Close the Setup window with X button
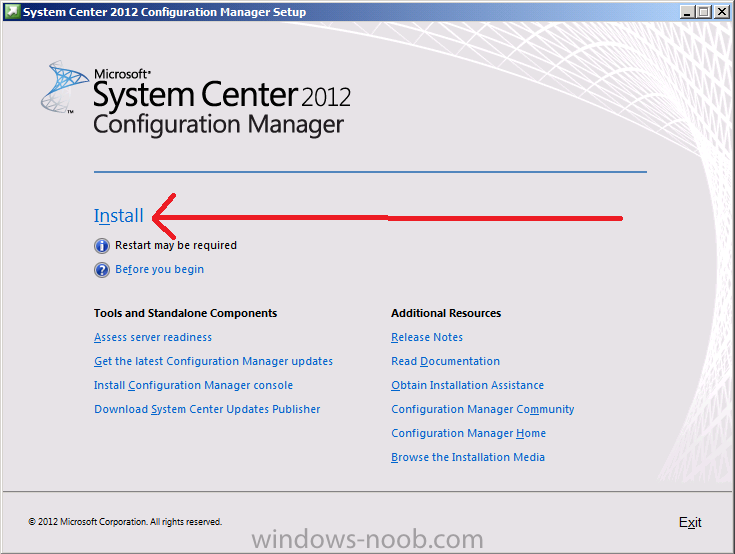The image size is (735, 554). pos(721,12)
